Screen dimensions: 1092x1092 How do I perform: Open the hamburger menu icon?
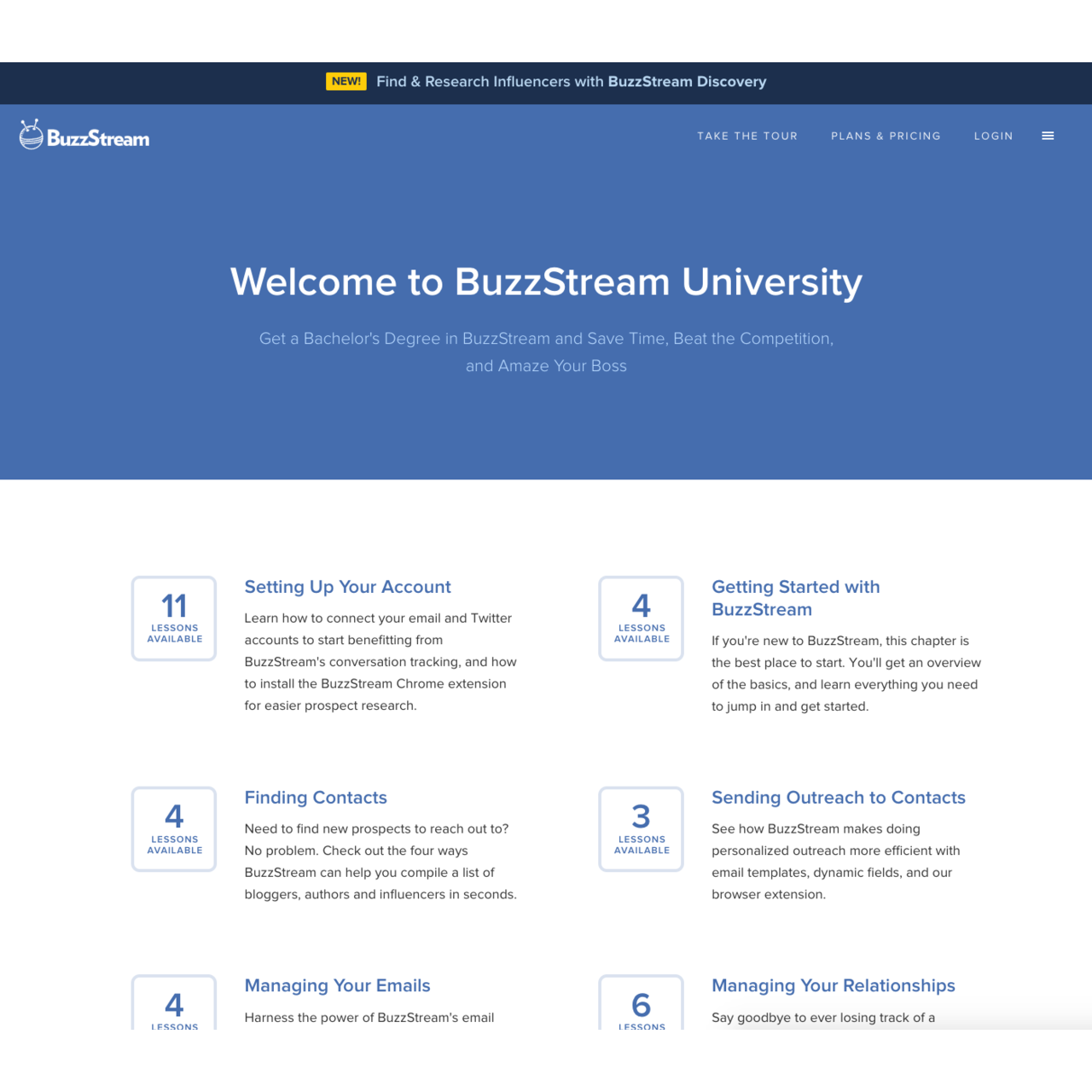click(x=1048, y=136)
